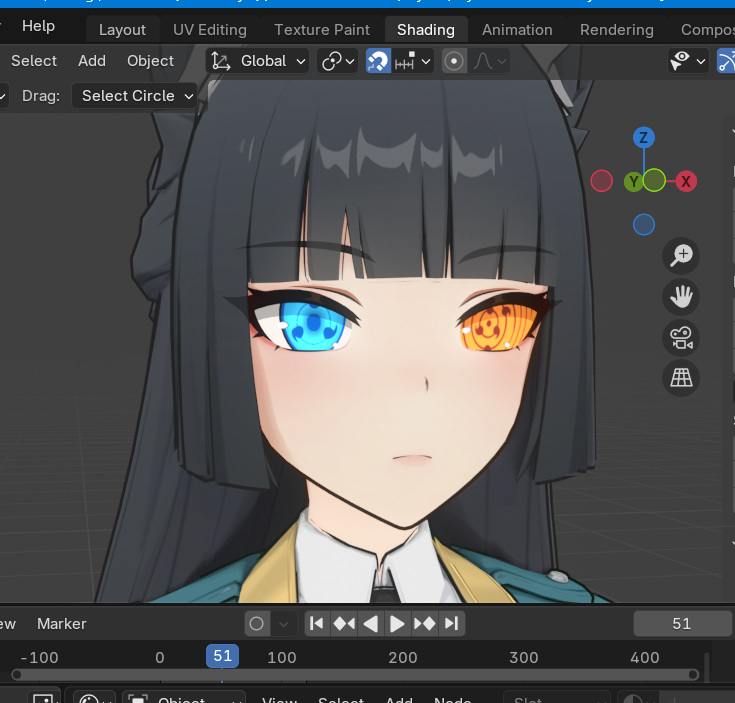Screen dimensions: 735x703
Task: Click the unlabeled green negative Y gizmo circle
Action: click(x=654, y=180)
